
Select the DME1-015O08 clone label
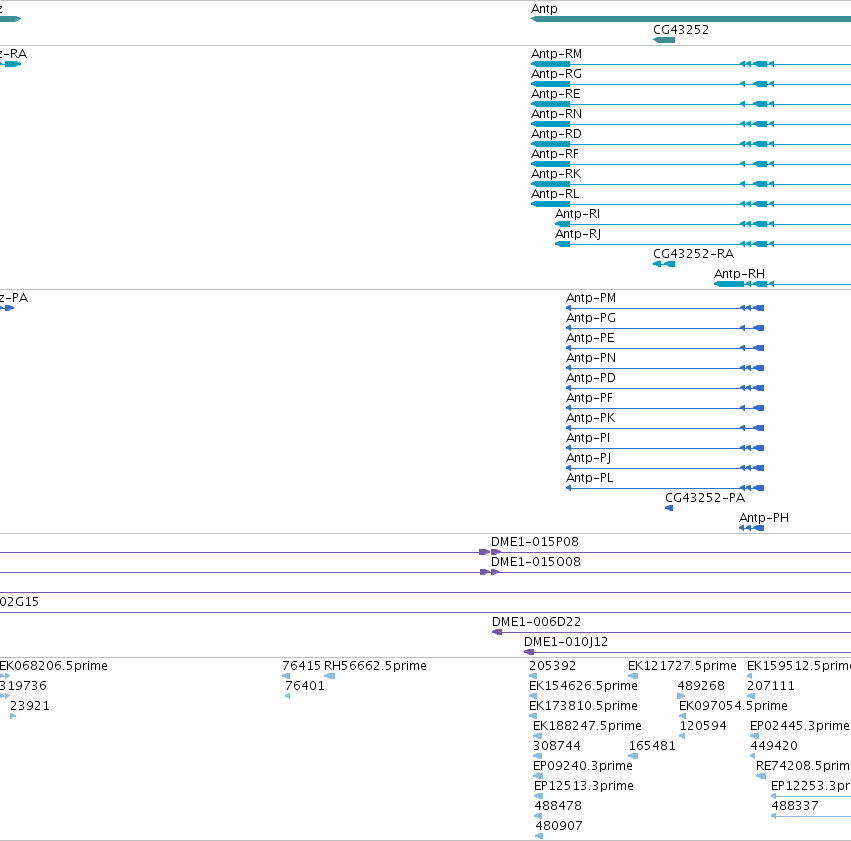pyautogui.click(x=536, y=562)
